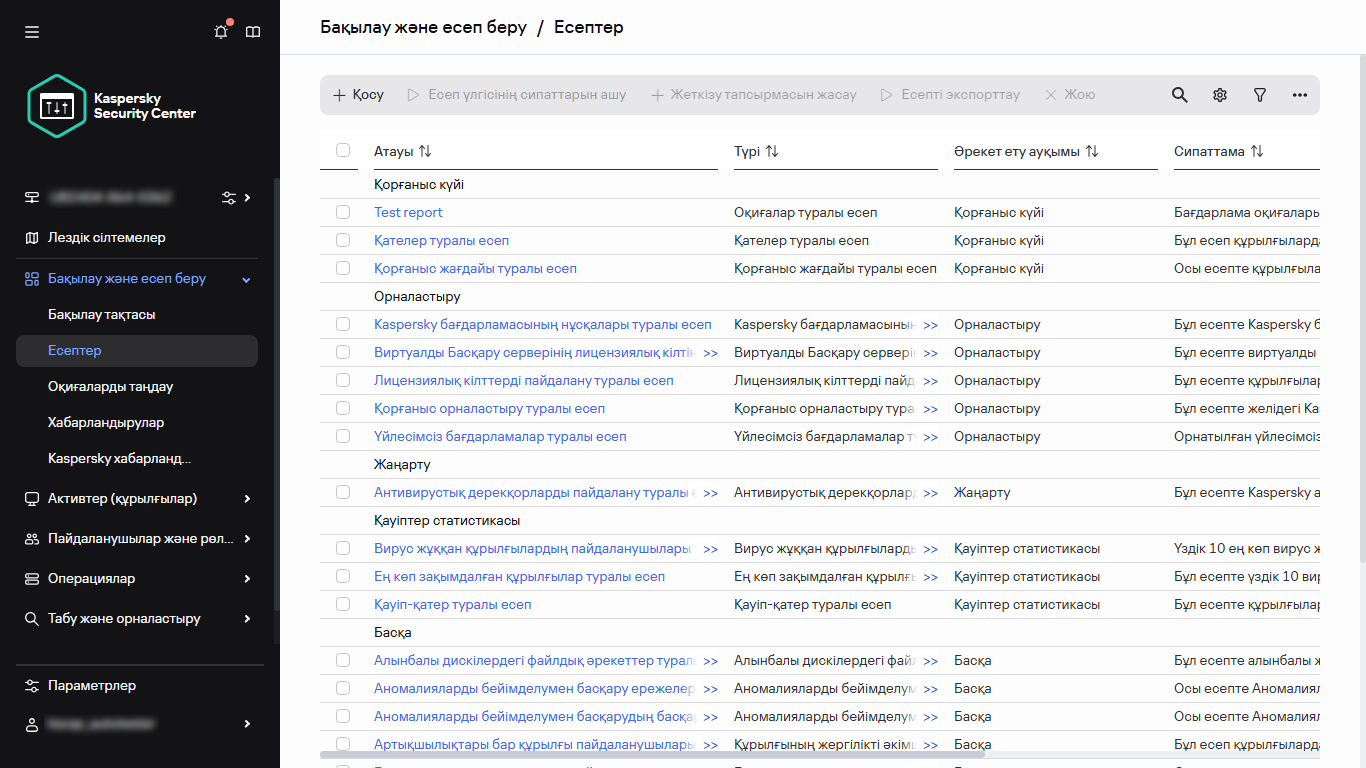Open the help book icon
Screen dimensions: 1366x768
(x=253, y=32)
